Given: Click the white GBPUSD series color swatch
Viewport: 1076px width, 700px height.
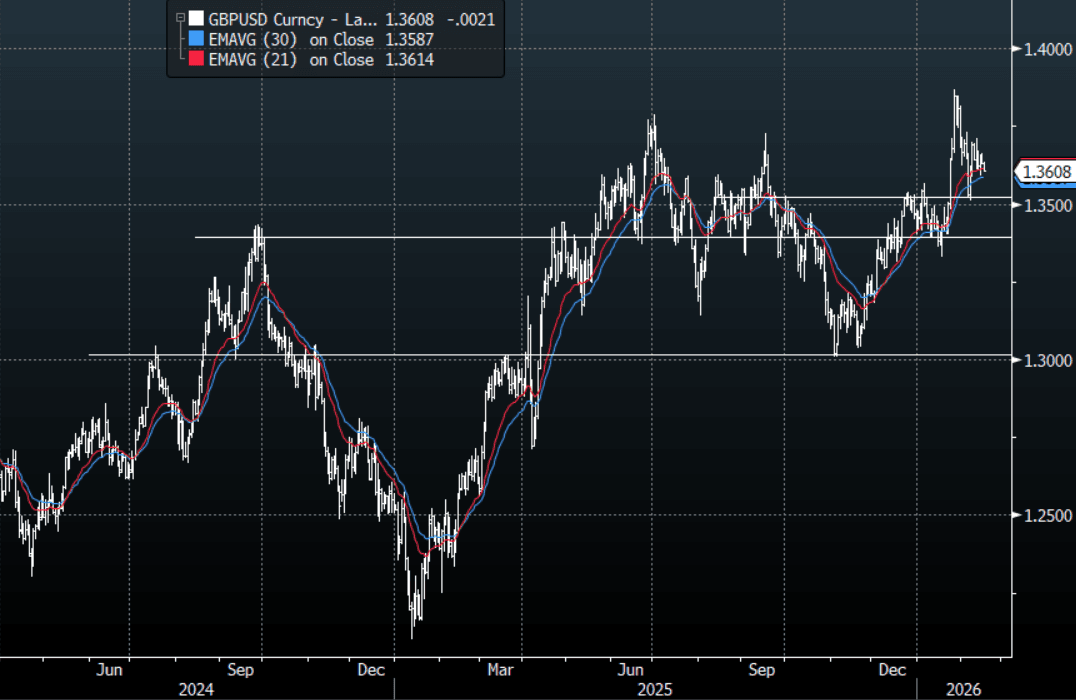Looking at the screenshot, I should click(x=197, y=18).
